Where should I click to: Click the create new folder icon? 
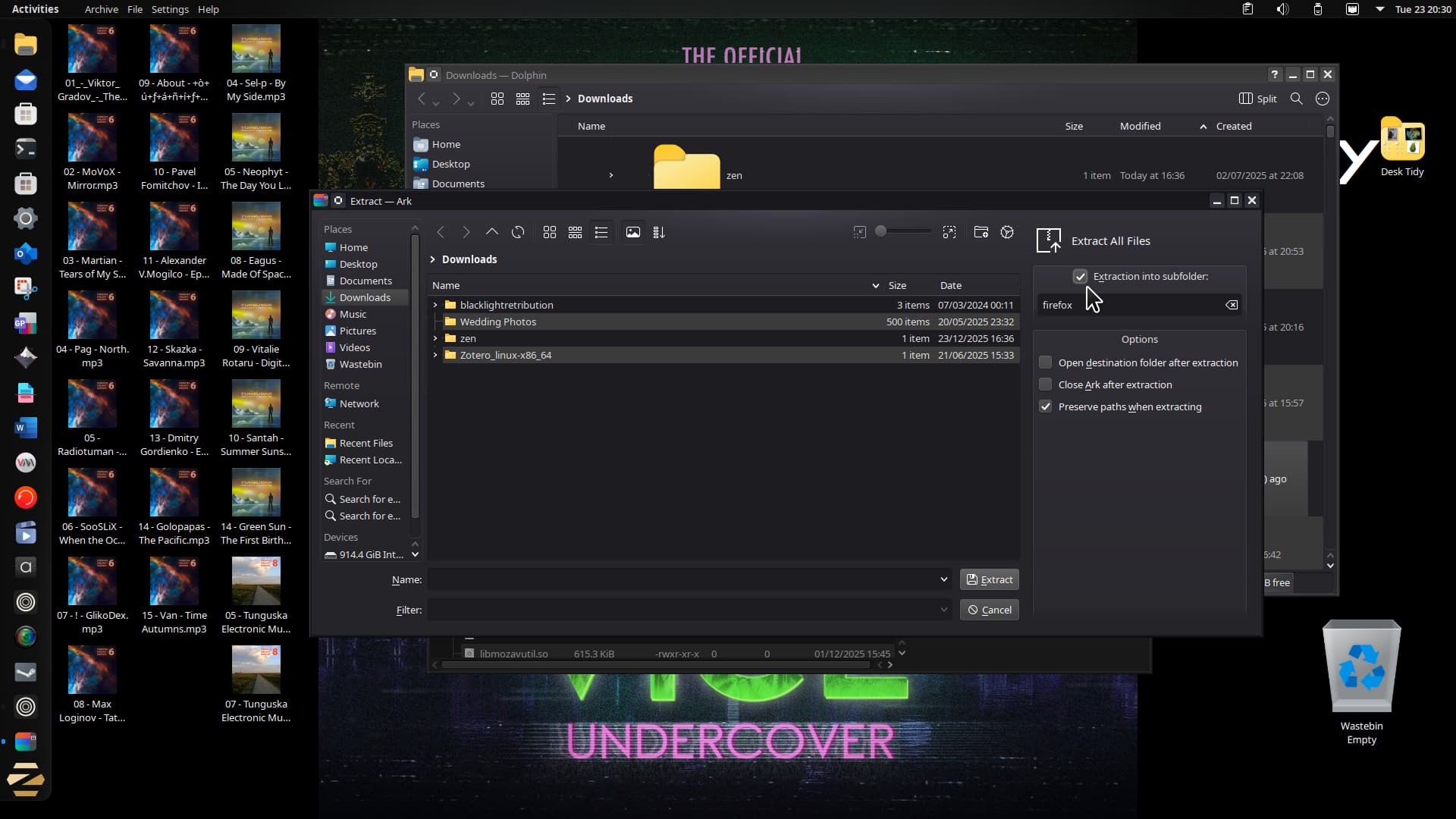pyautogui.click(x=981, y=232)
